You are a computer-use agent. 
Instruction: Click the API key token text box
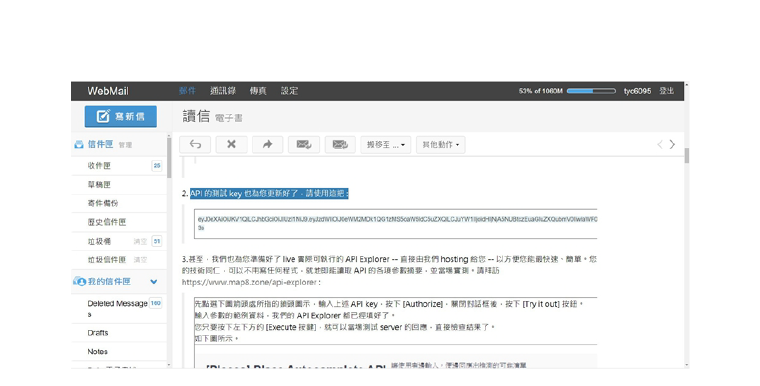coord(396,224)
